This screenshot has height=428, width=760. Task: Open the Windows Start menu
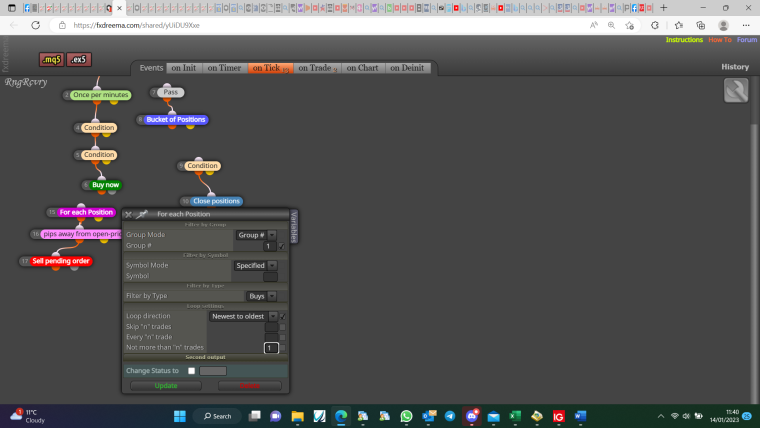pos(180,416)
